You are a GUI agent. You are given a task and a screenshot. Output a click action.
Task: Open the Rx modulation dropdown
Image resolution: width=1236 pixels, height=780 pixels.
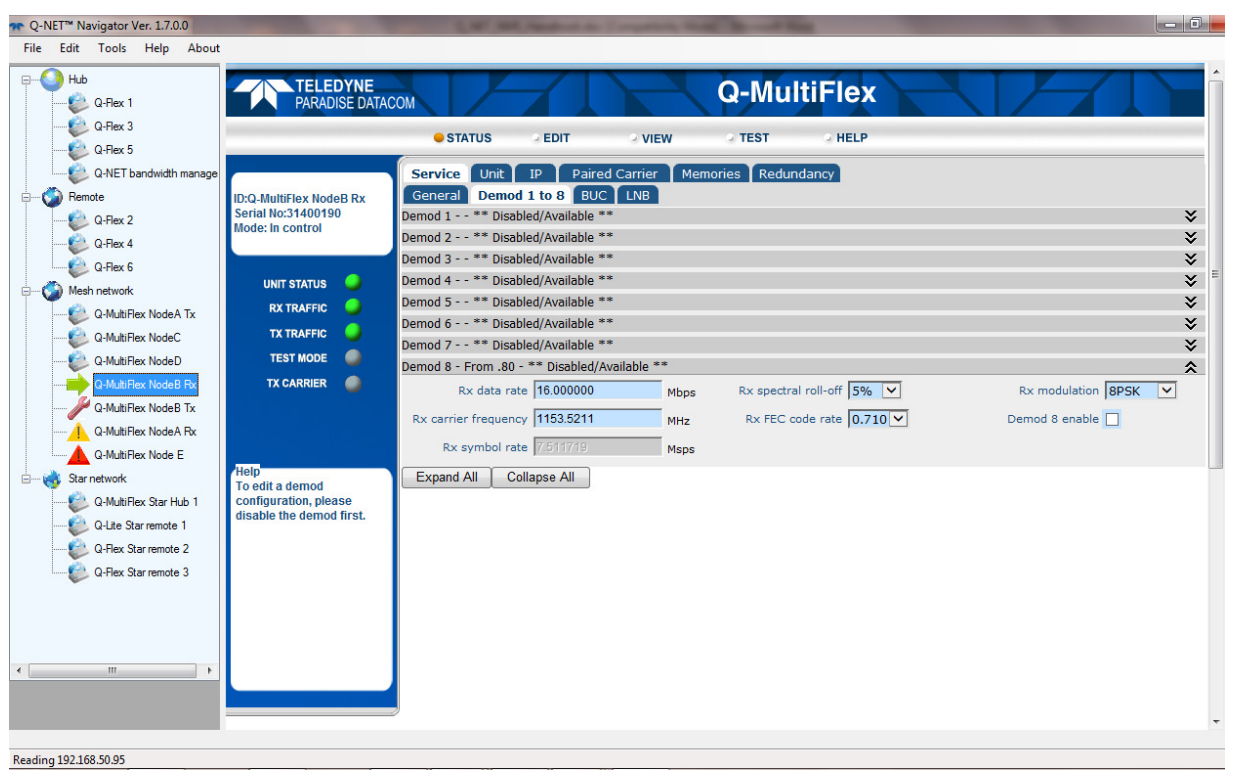pyautogui.click(x=1166, y=391)
